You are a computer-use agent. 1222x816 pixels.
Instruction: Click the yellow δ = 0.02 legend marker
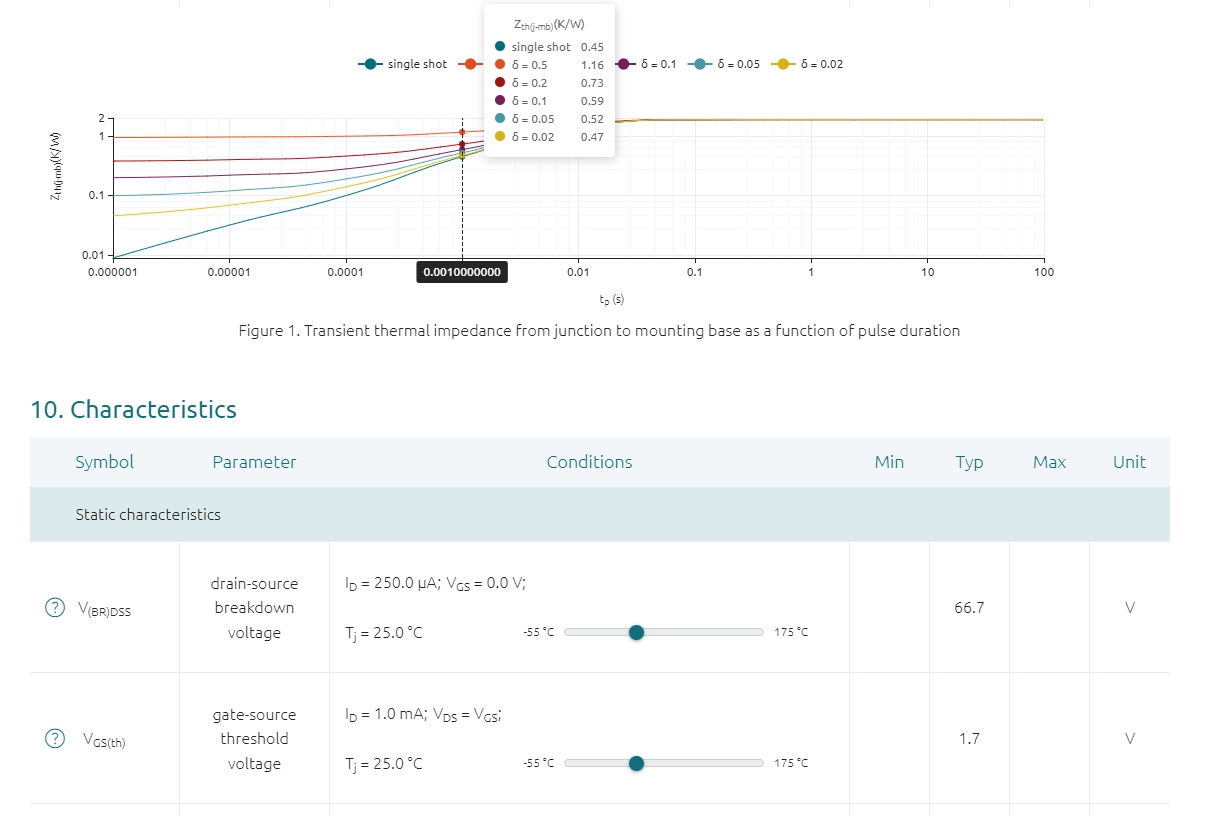pos(784,64)
